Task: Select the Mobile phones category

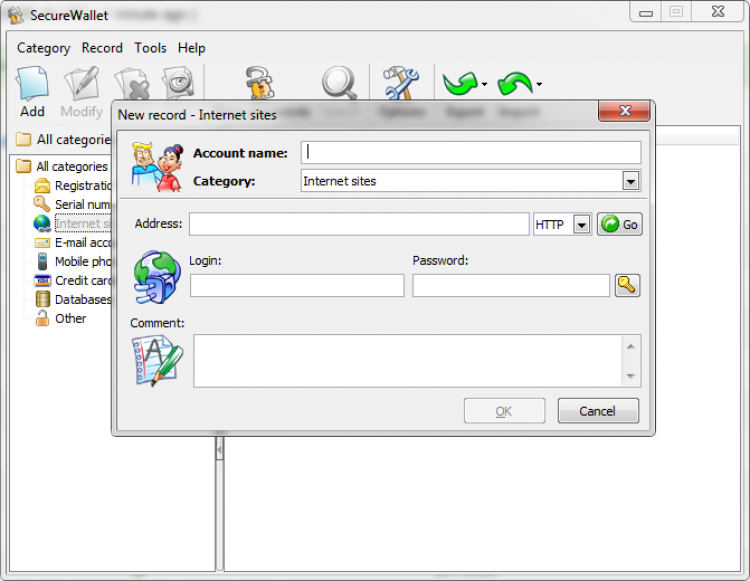Action: 83,262
